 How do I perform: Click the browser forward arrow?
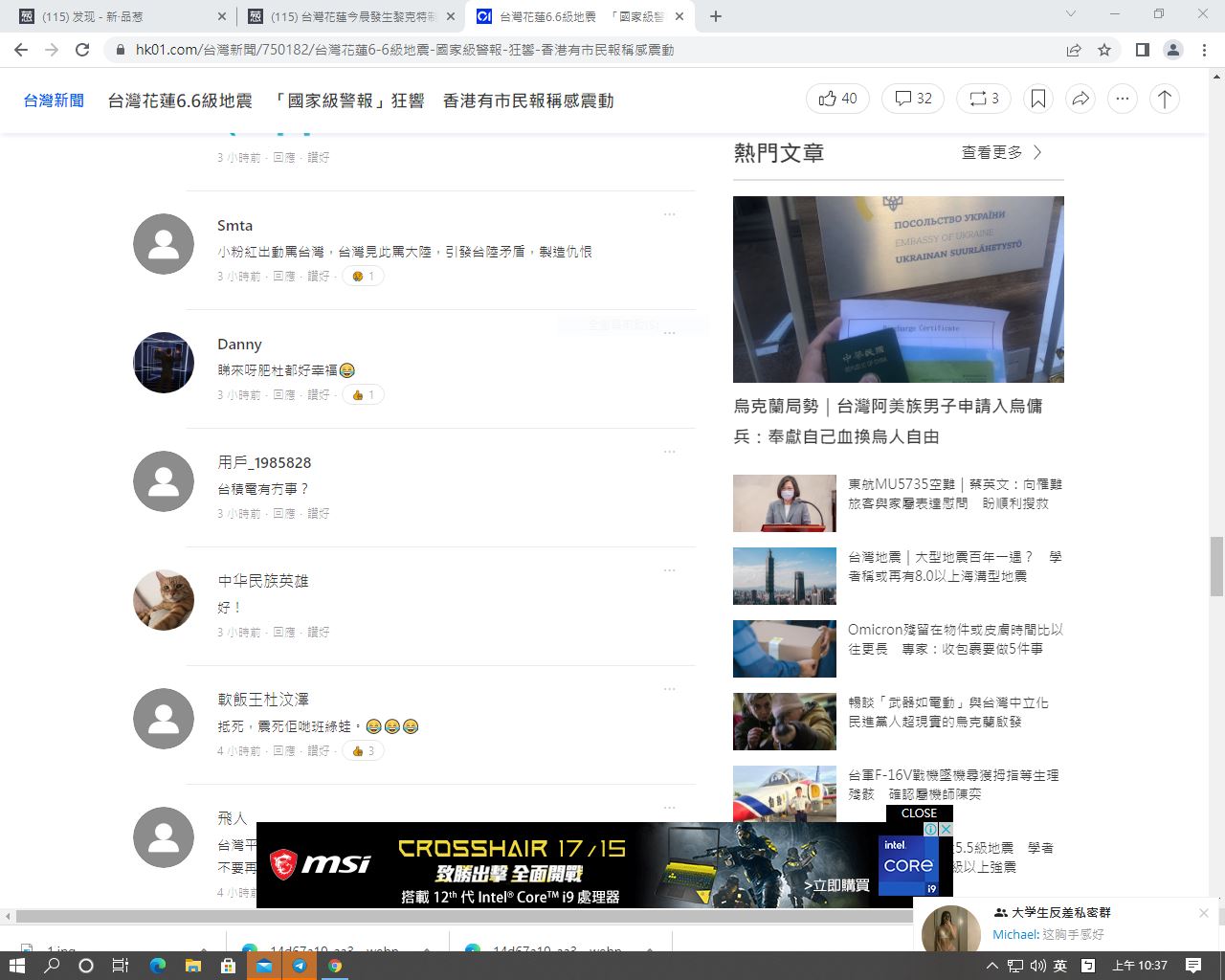52,50
